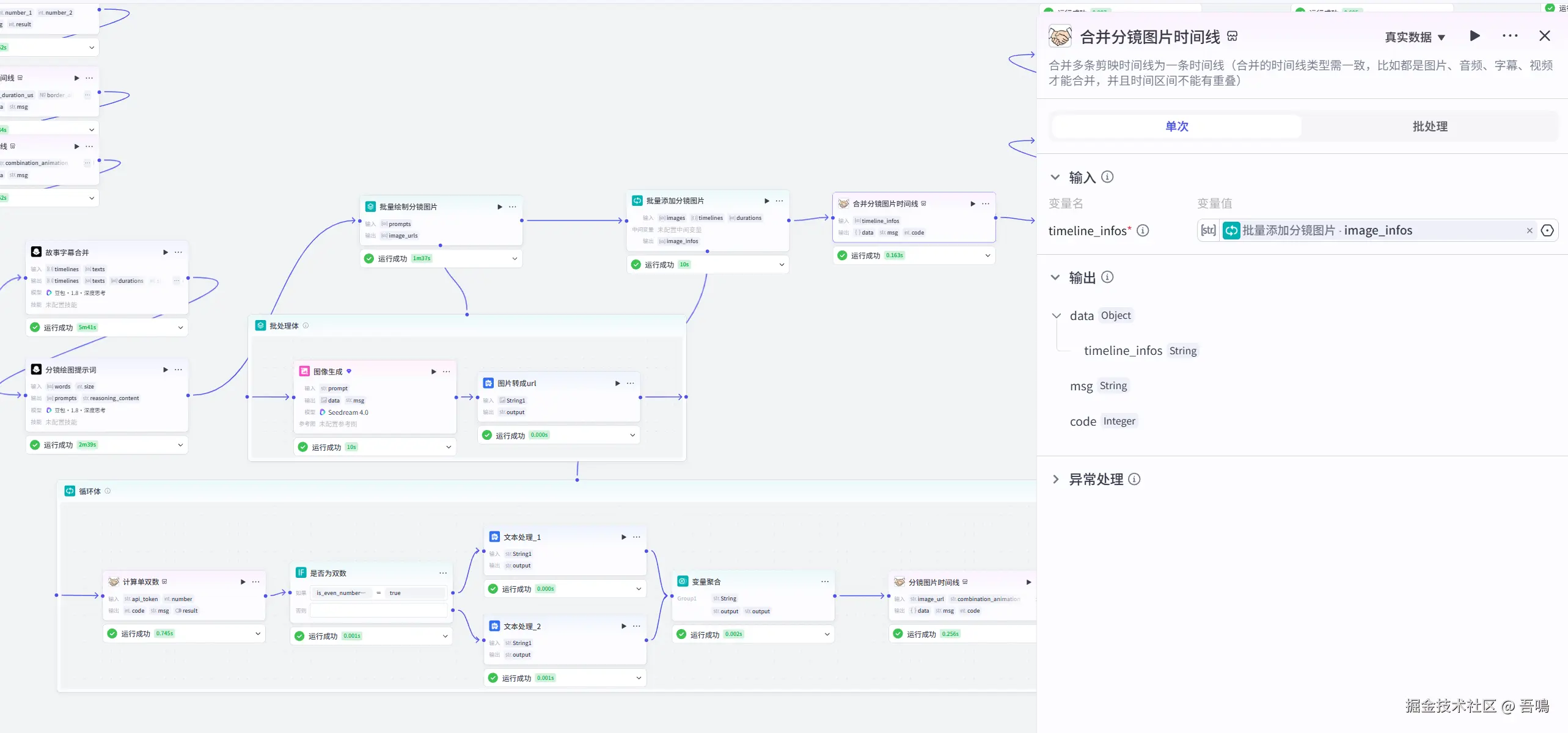
Task: Click the variable picker icon beside timeline_infos value
Action: (x=1547, y=230)
